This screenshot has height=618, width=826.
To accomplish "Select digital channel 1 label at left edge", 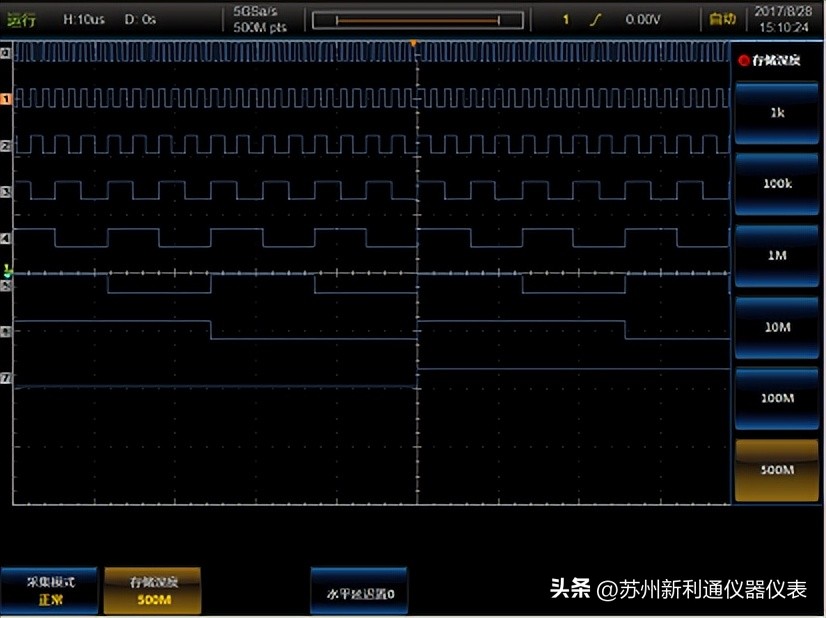I will tap(8, 100).
